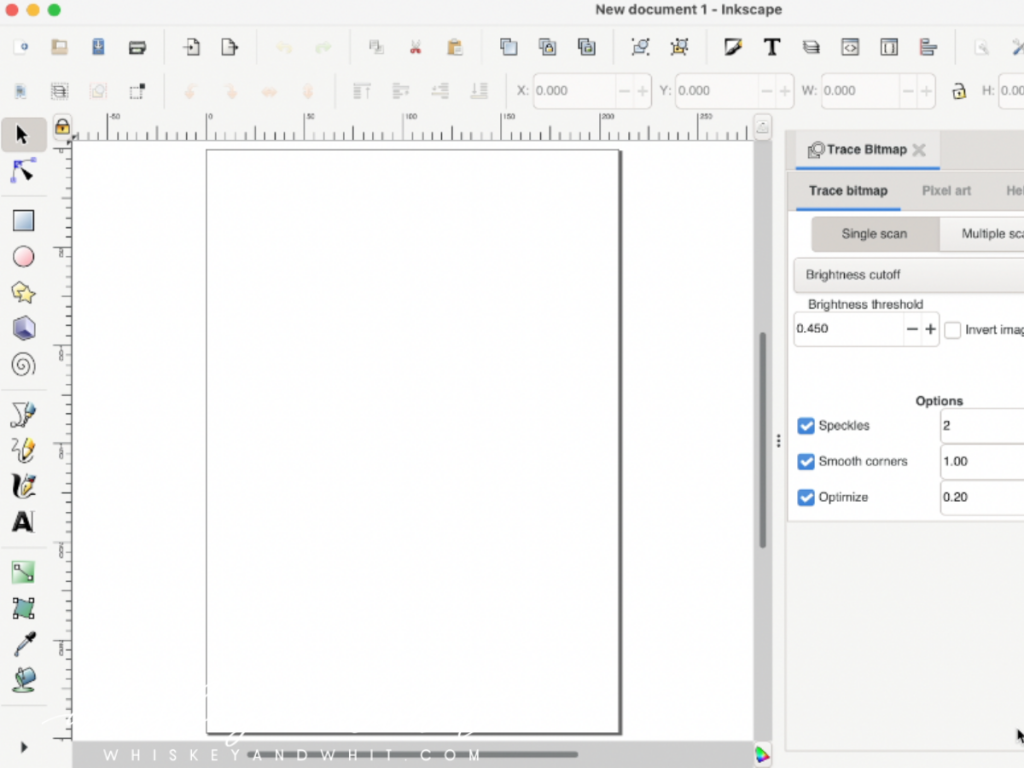Open Align and Distribute icon
Screen dimensions: 1024x768
tap(928, 47)
